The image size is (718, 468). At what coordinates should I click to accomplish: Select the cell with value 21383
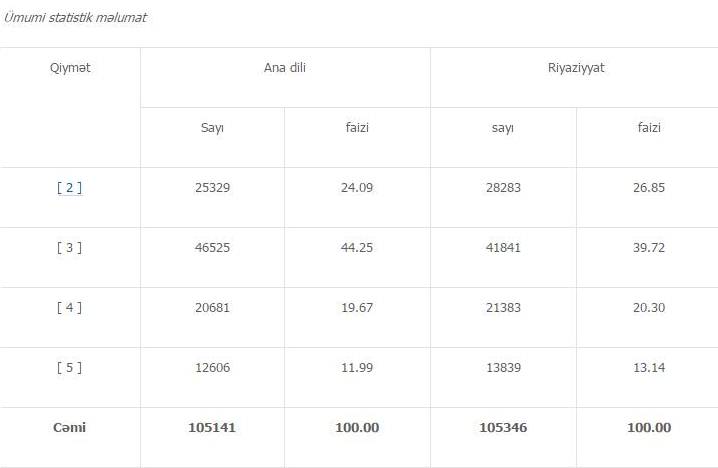coord(503,308)
